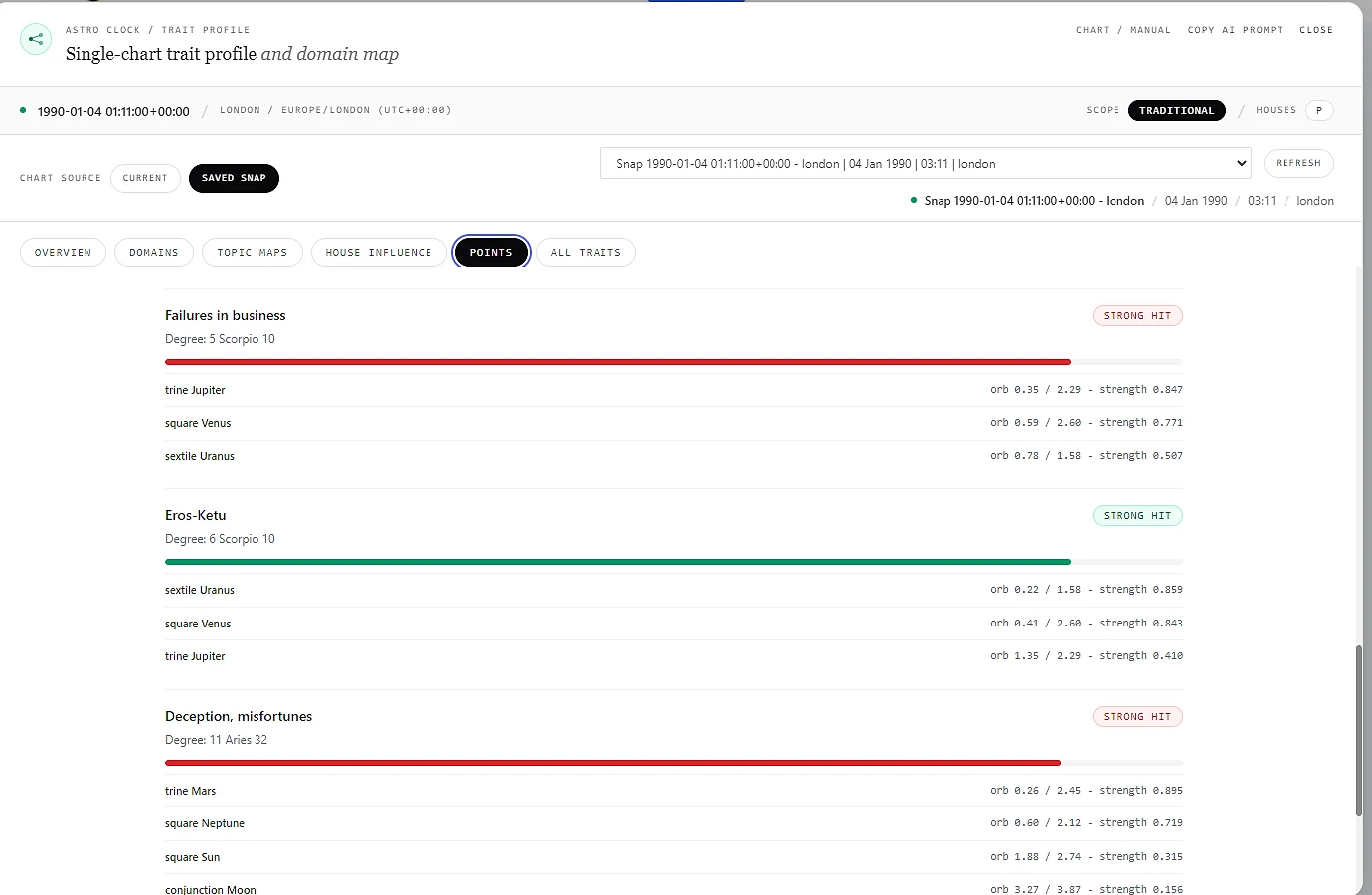Click 'Astro Clock / Trait Profile' breadcrumb
Image resolution: width=1372 pixels, height=895 pixels.
coord(158,30)
